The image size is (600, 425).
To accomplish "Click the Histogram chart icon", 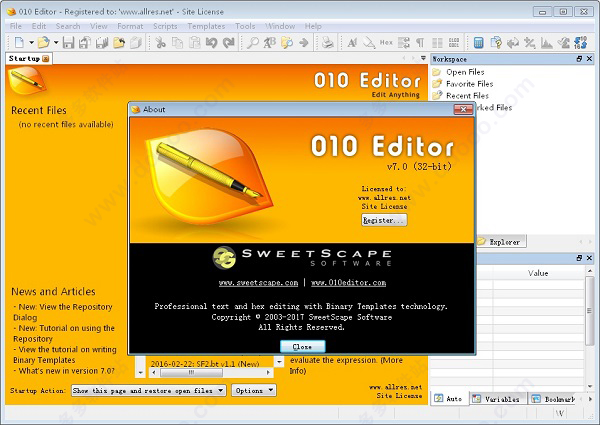I will 546,42.
